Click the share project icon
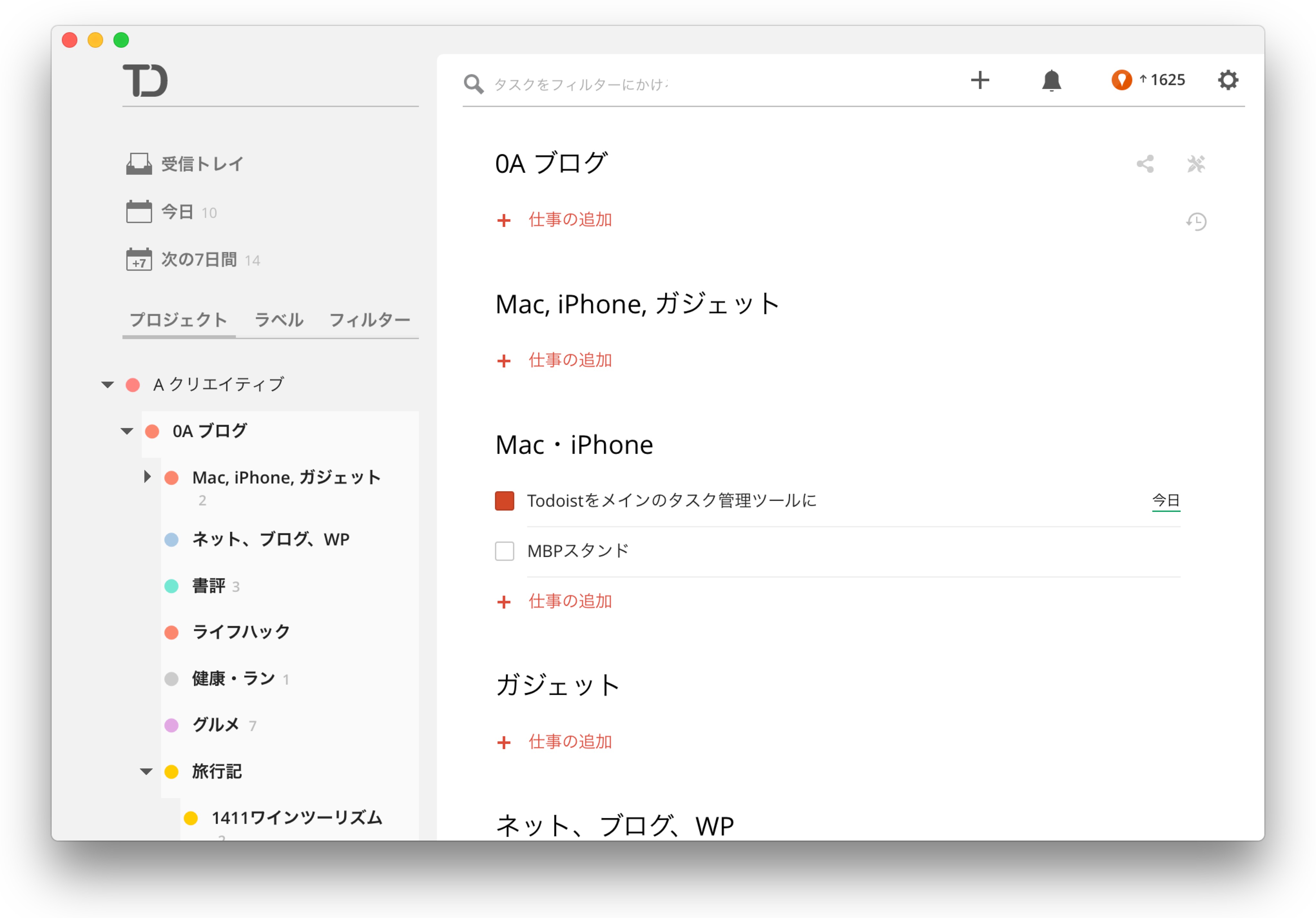 1145,164
